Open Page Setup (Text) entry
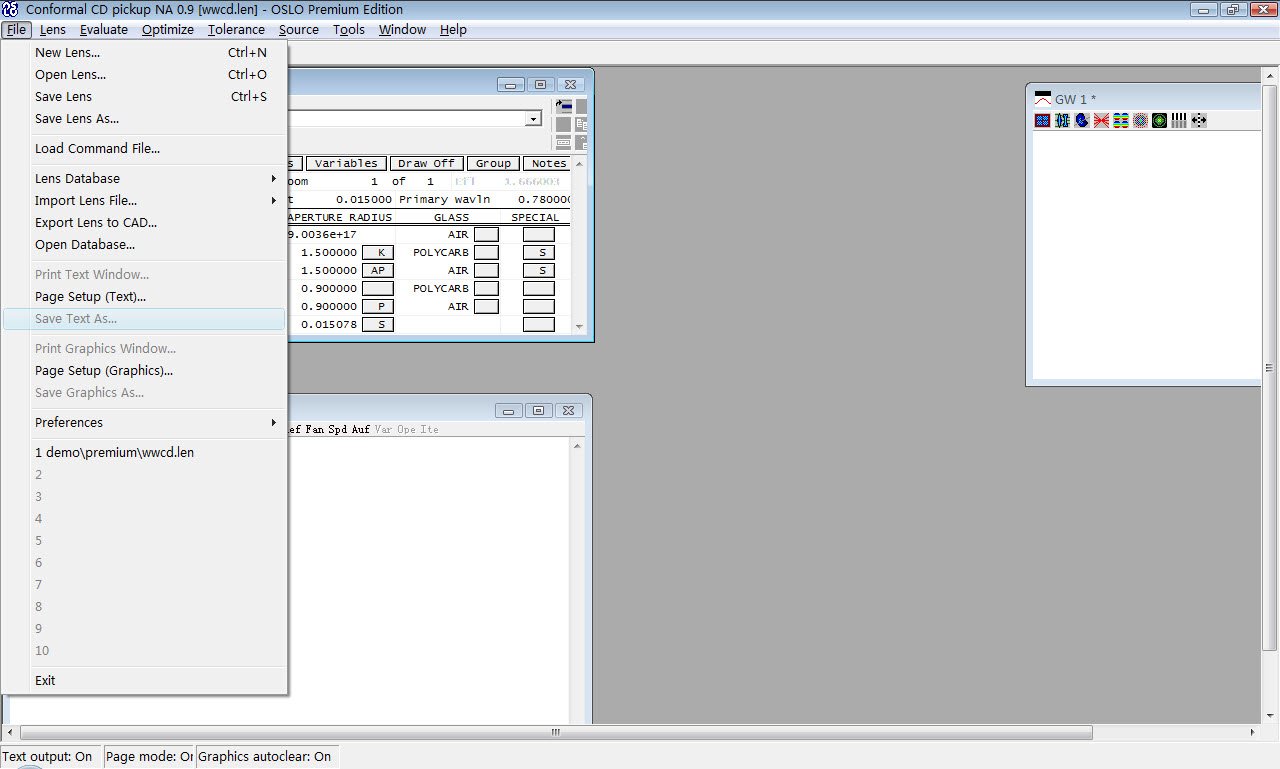The image size is (1280, 769). coord(144,297)
